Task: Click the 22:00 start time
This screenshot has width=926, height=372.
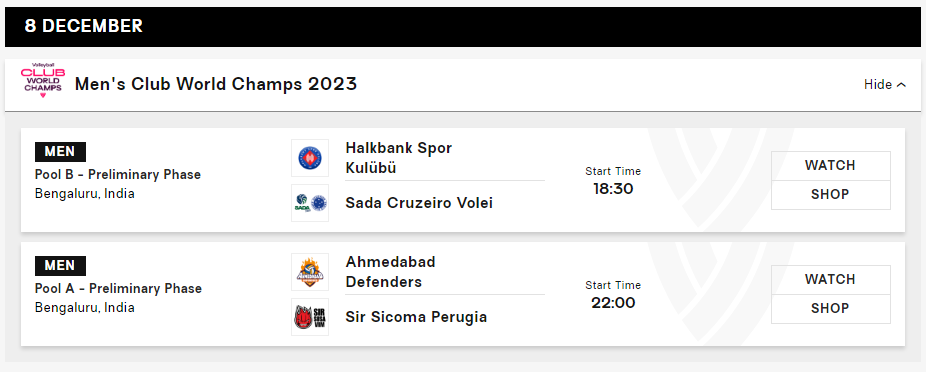Action: [613, 303]
